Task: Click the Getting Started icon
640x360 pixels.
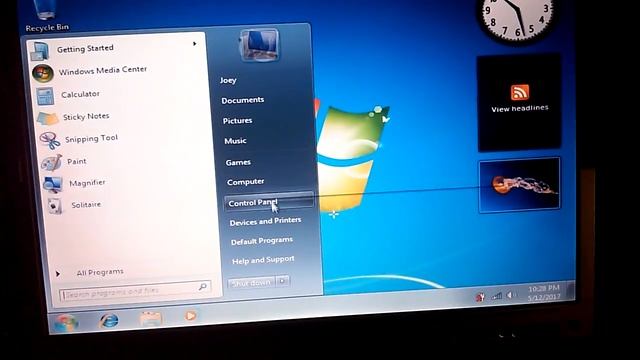Action: pyautogui.click(x=40, y=51)
